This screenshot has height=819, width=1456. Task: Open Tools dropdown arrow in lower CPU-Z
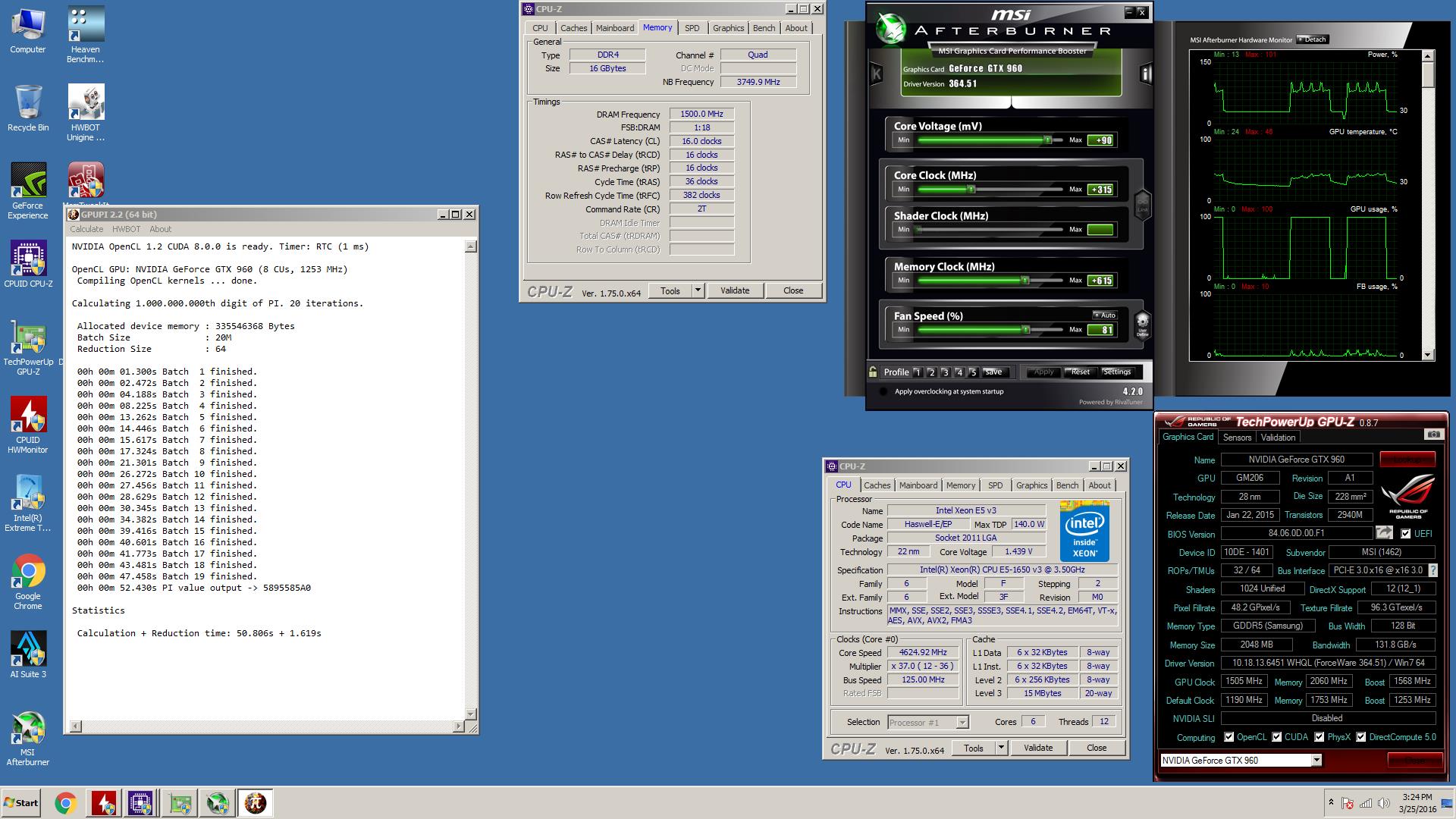tap(1001, 748)
